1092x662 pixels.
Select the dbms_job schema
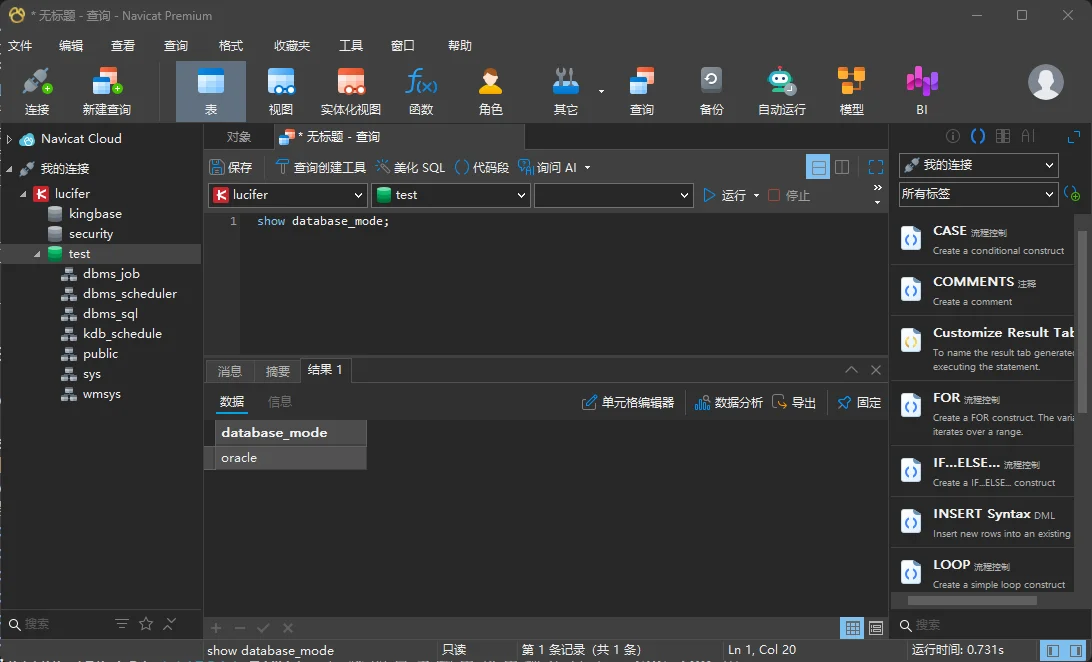click(x=111, y=274)
